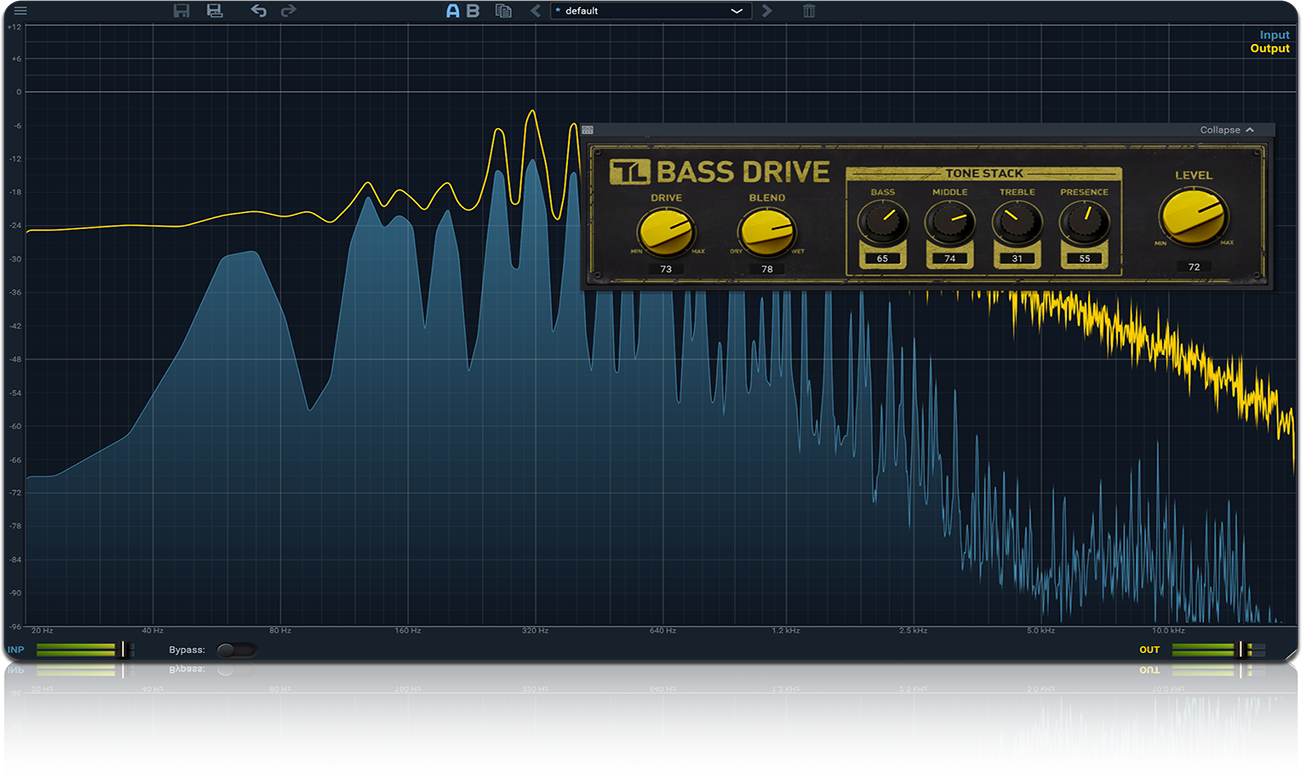The image size is (1302, 778).
Task: Click the Level value field showing 72
Action: (1194, 267)
